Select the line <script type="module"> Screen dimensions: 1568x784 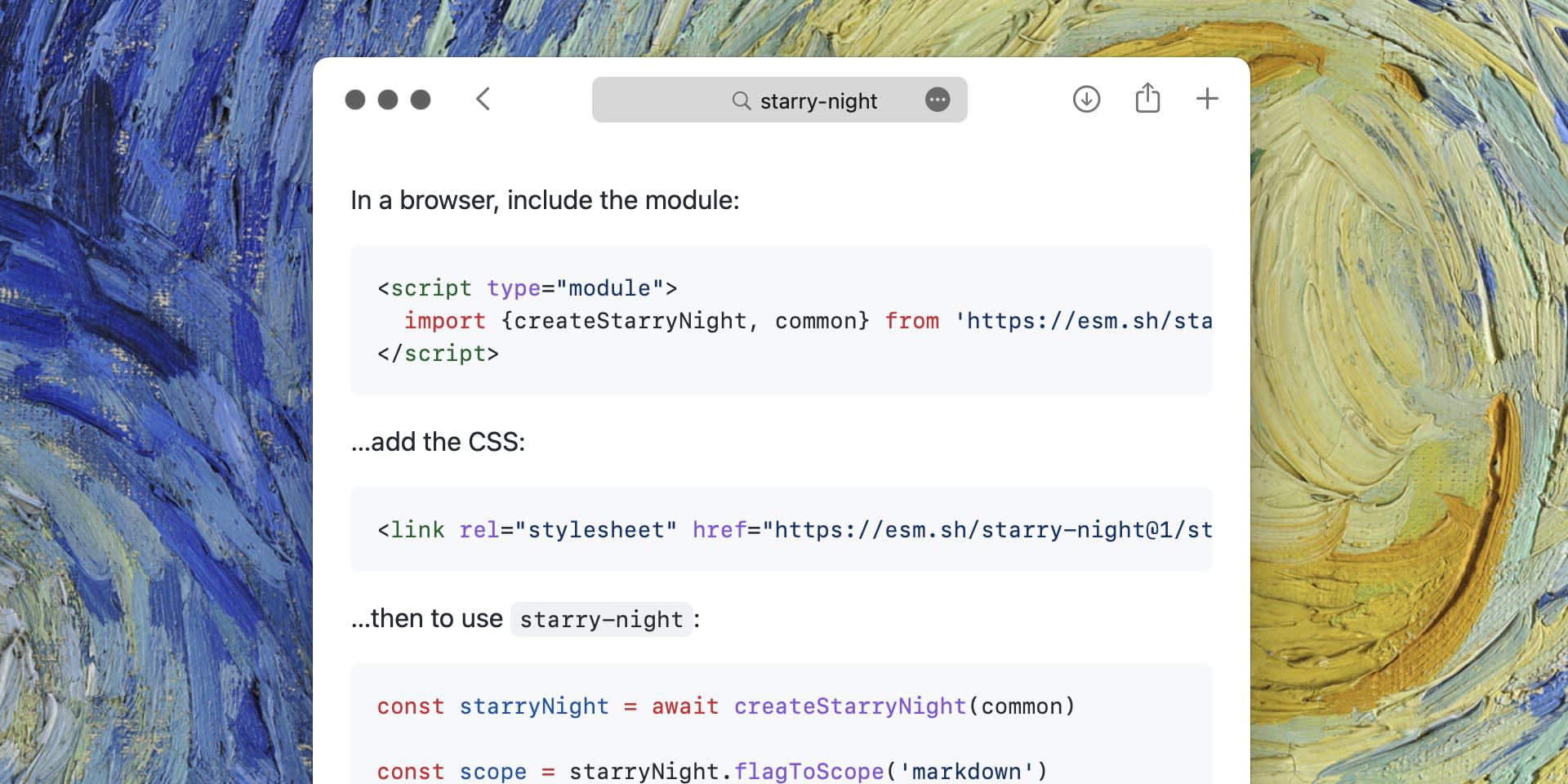click(x=527, y=288)
